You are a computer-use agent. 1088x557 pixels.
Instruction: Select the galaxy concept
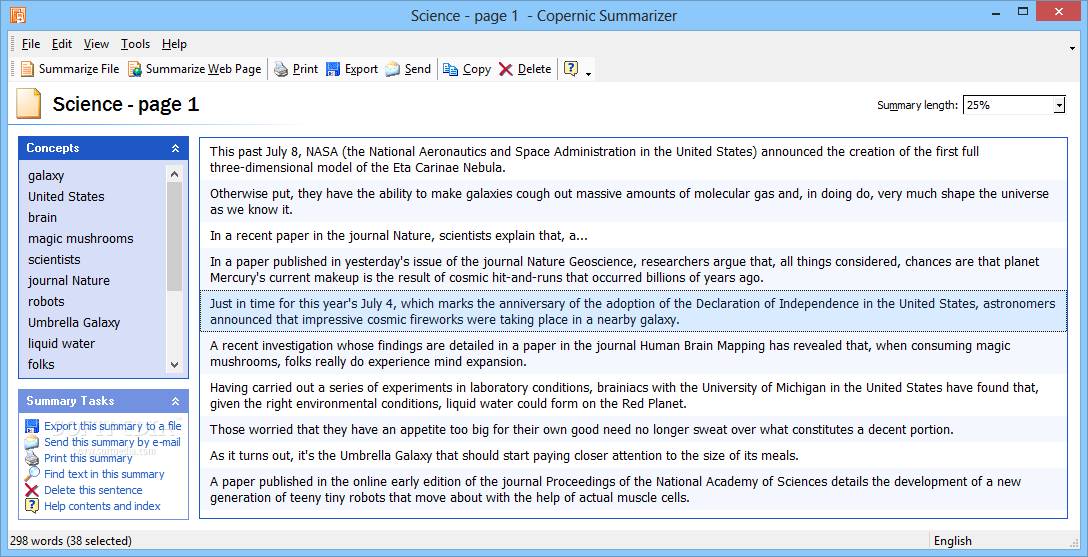[46, 175]
